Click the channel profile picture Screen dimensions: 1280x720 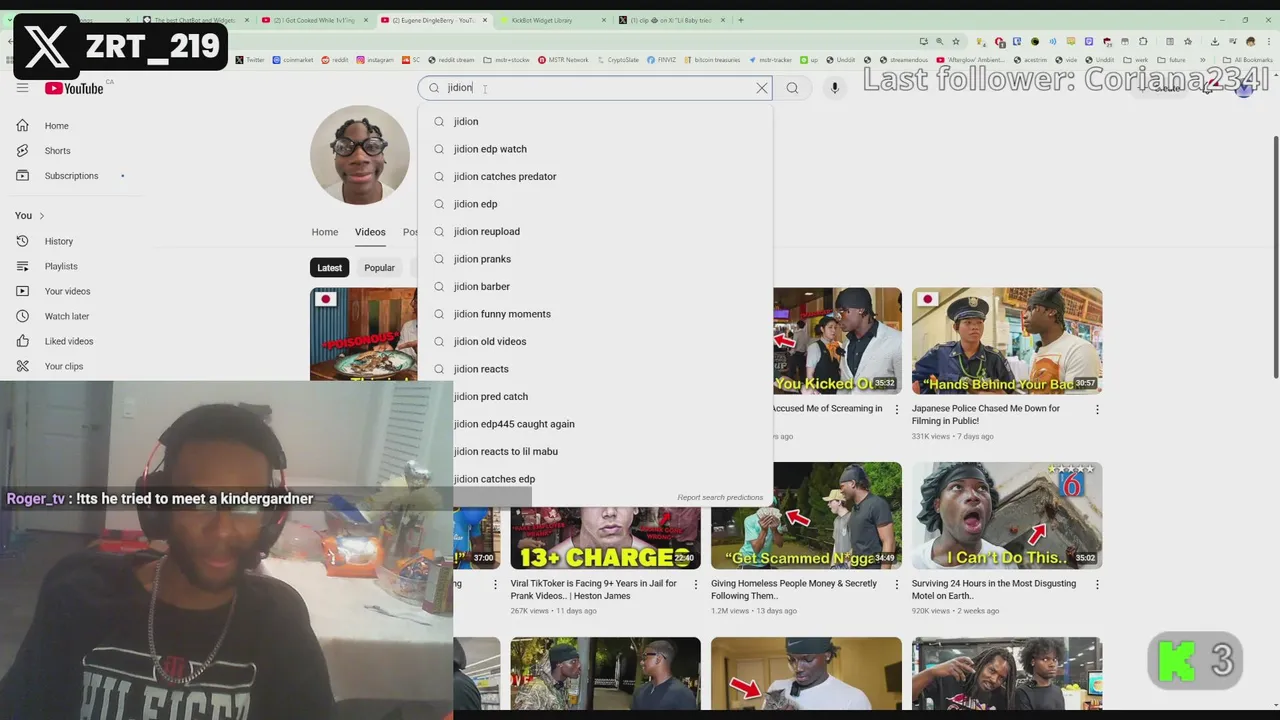point(360,155)
